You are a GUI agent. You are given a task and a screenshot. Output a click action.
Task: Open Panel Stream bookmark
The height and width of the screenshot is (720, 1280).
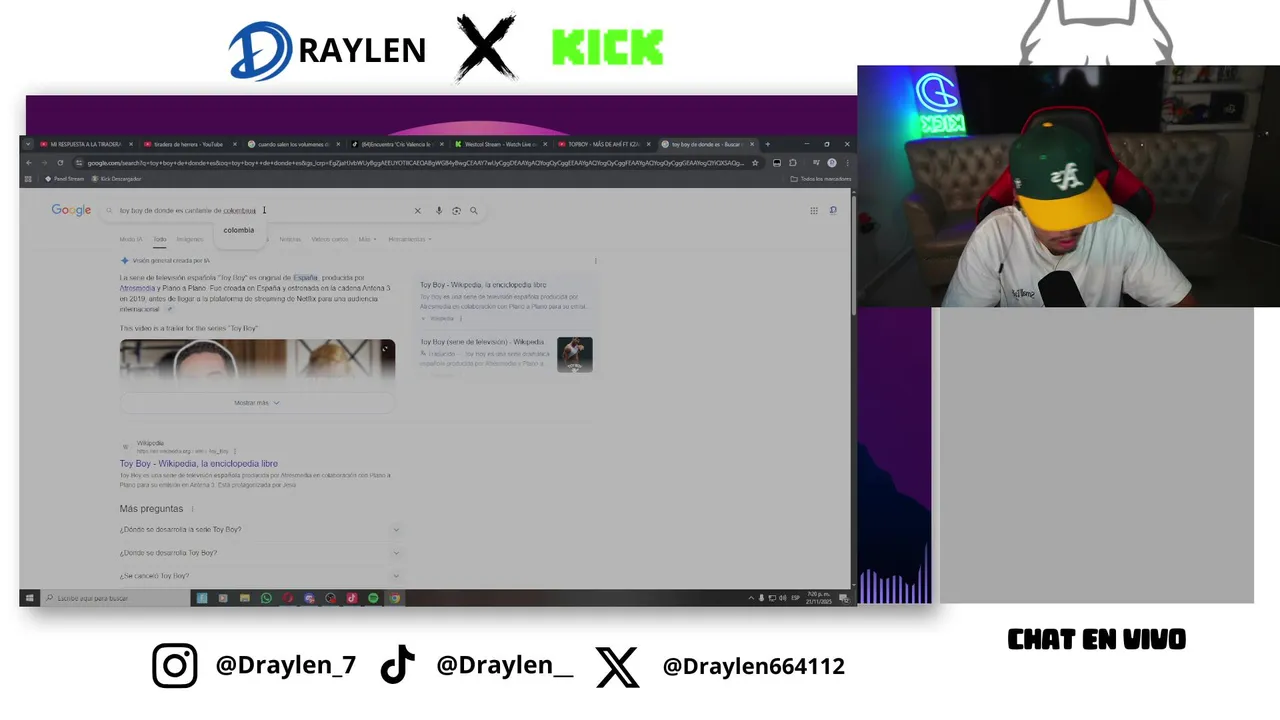click(64, 179)
